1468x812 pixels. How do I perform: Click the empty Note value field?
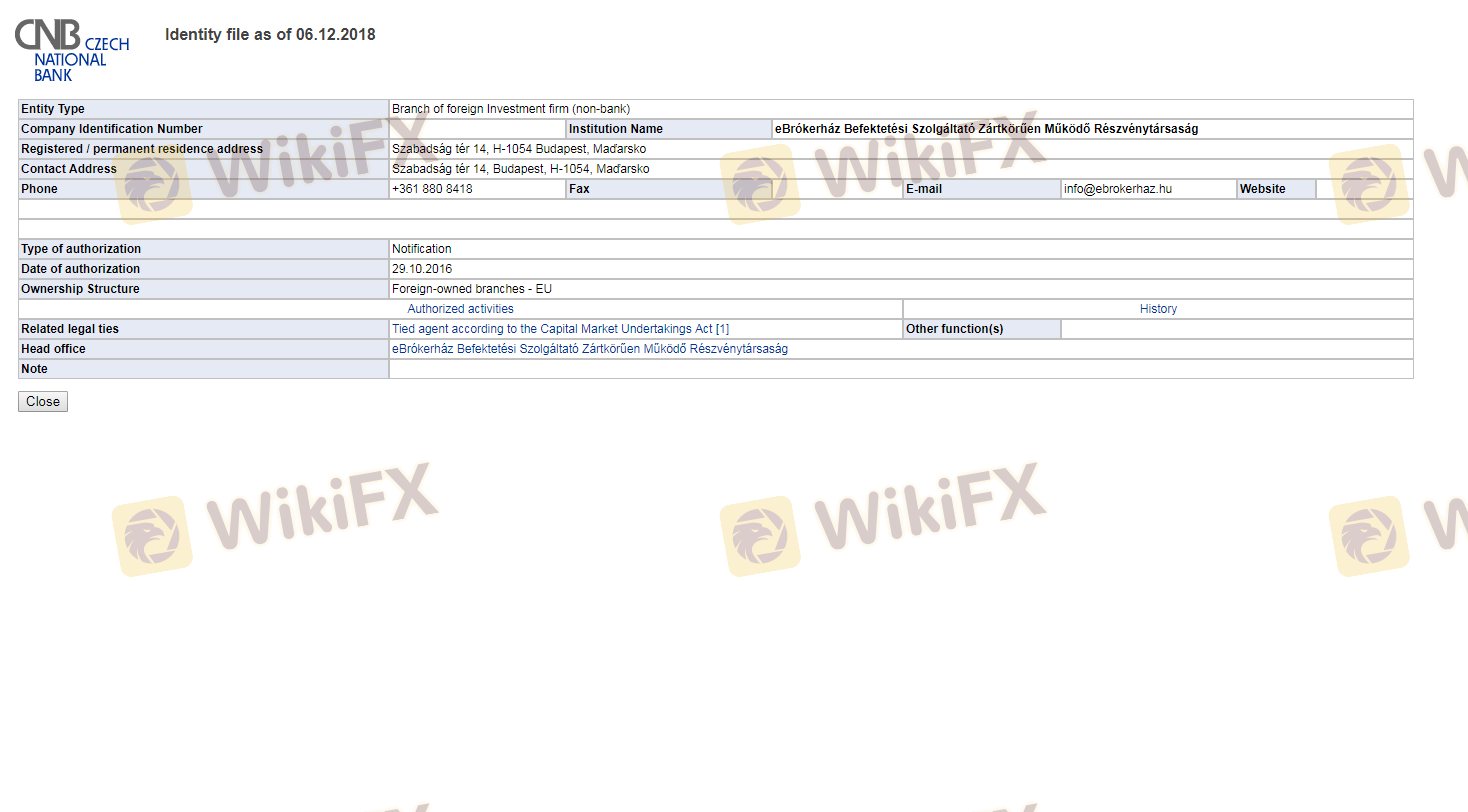(x=900, y=369)
